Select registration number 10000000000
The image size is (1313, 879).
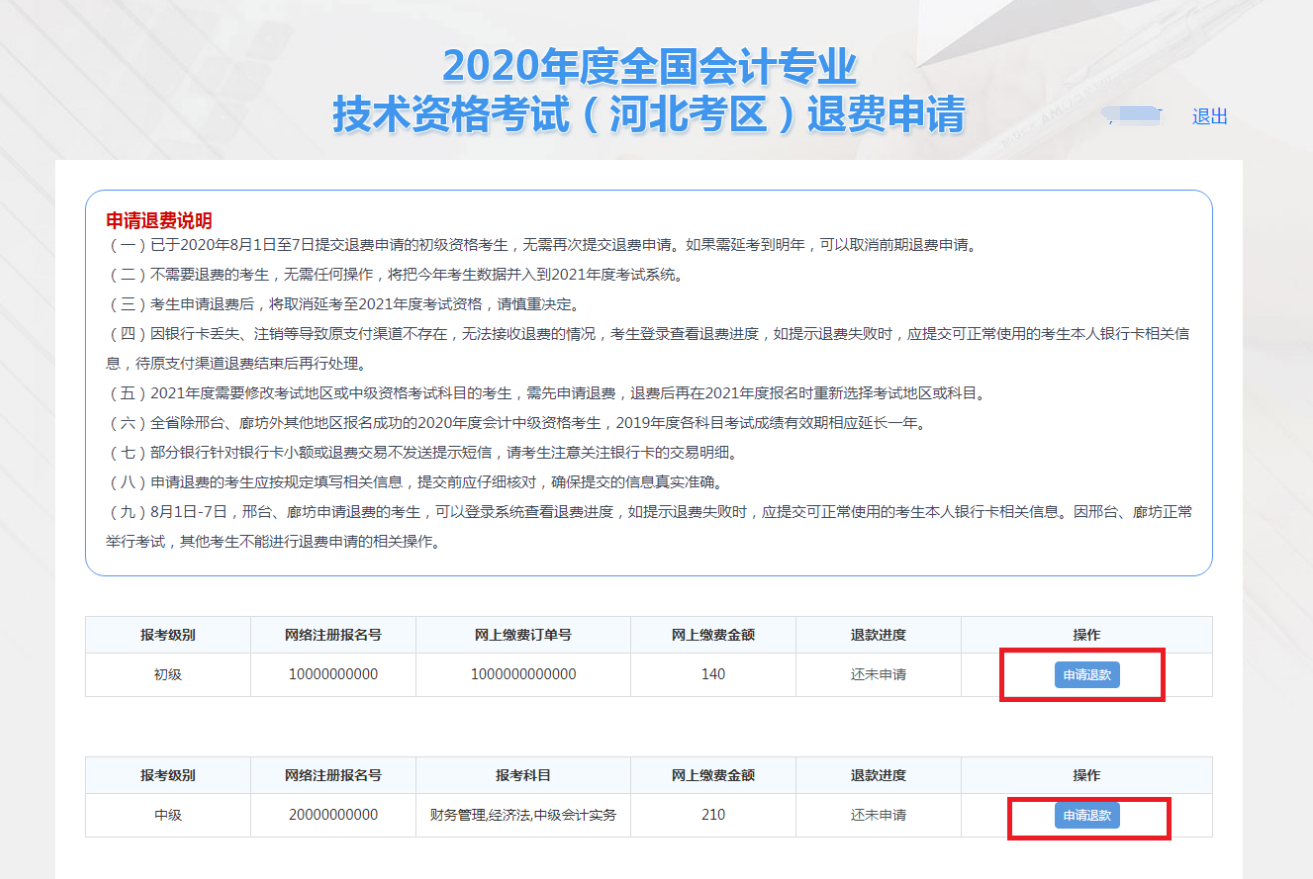333,674
